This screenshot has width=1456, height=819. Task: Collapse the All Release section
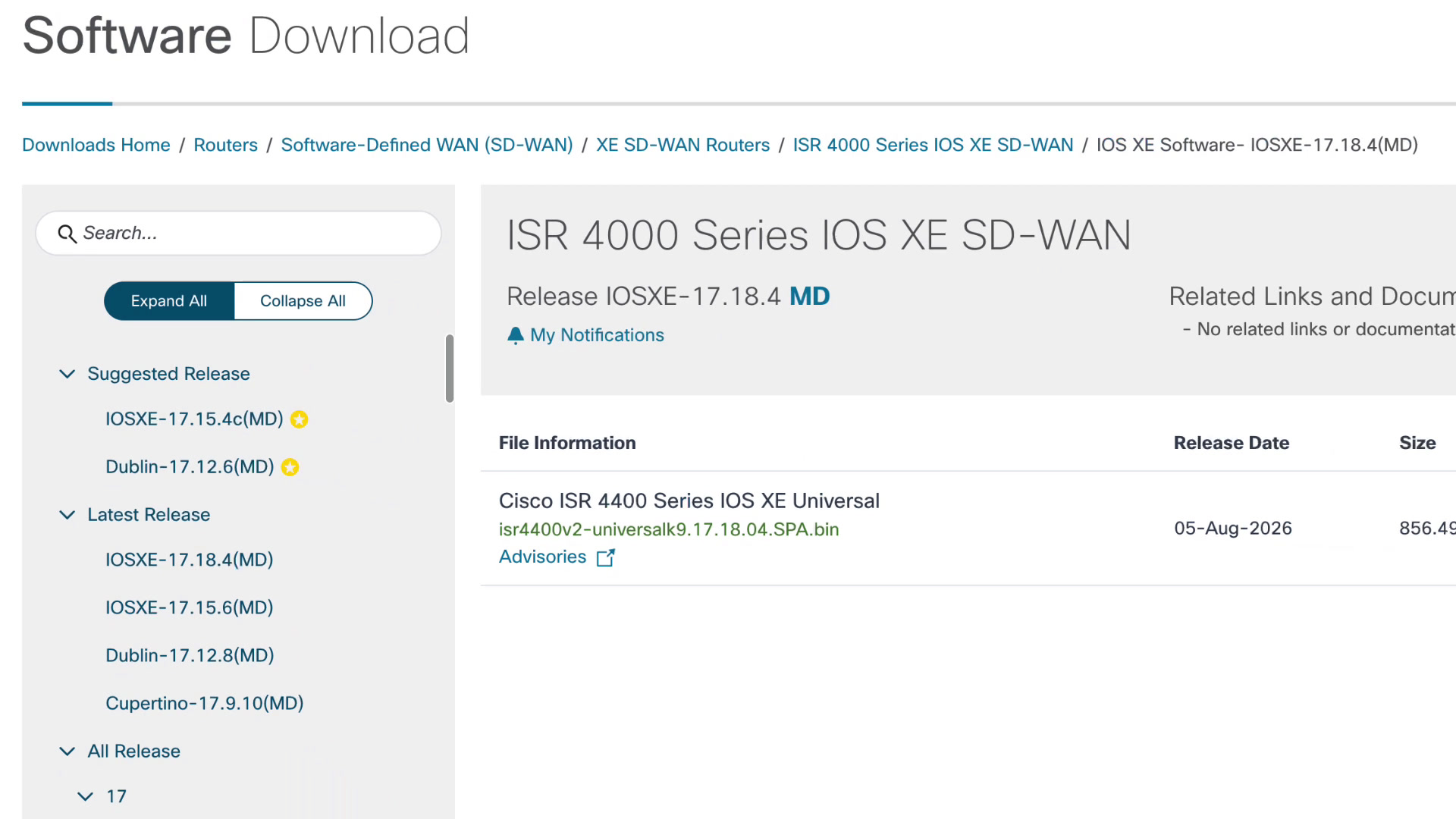tap(67, 752)
